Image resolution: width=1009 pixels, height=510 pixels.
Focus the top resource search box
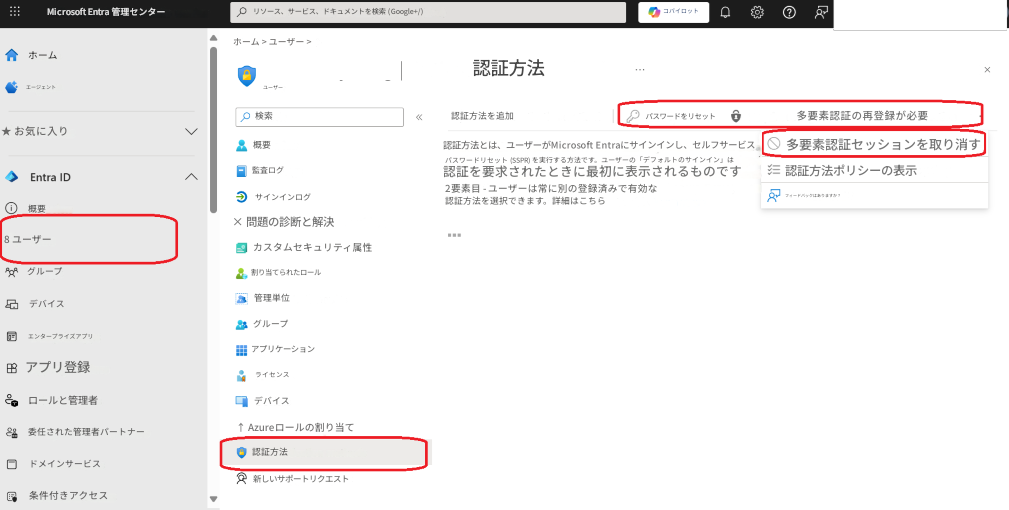pyautogui.click(x=428, y=12)
